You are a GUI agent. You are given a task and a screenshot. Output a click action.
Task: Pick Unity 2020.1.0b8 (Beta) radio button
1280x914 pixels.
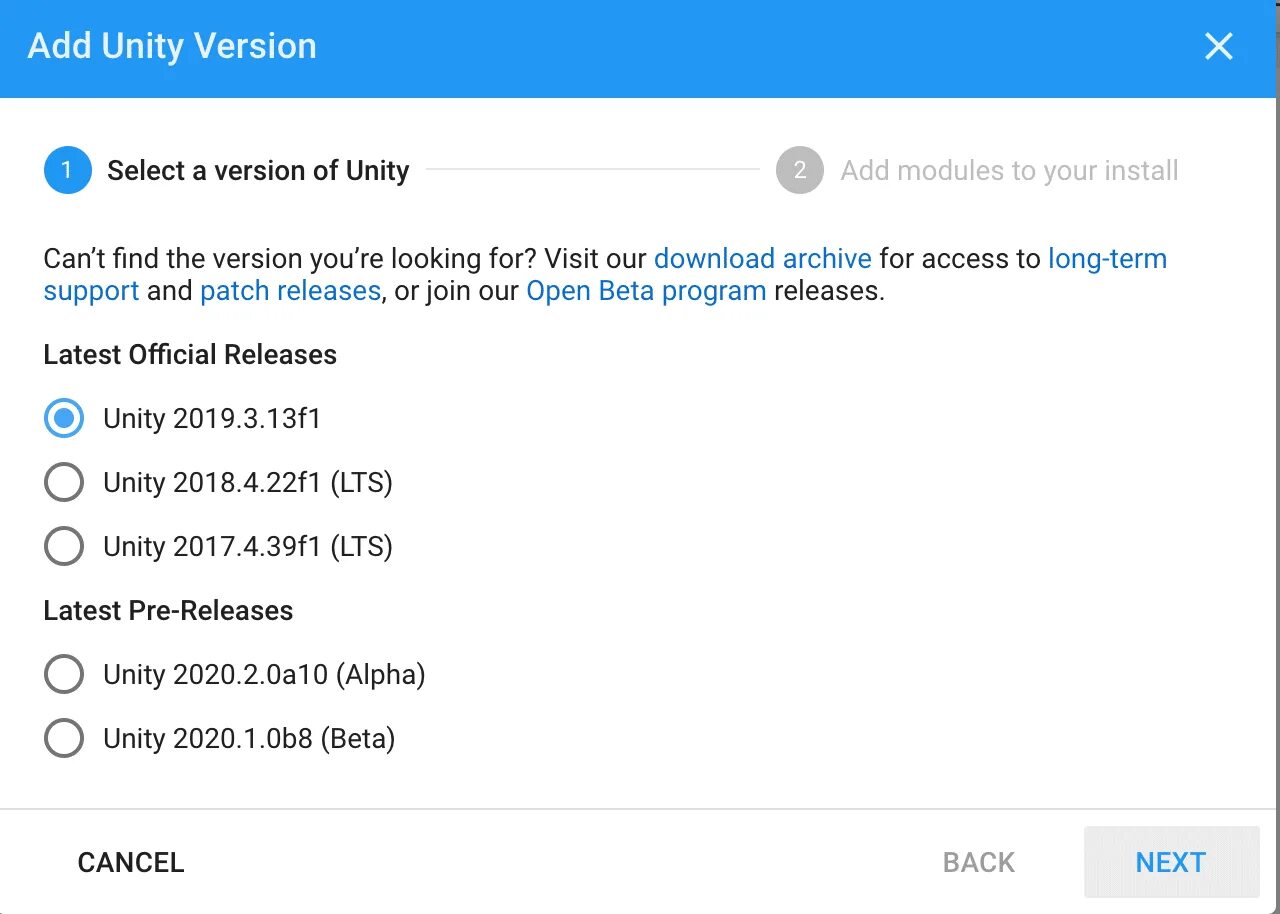64,738
